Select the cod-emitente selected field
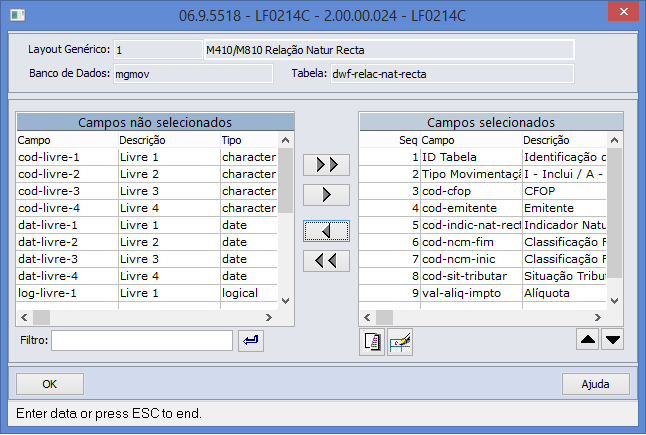The image size is (646, 435). point(483,208)
